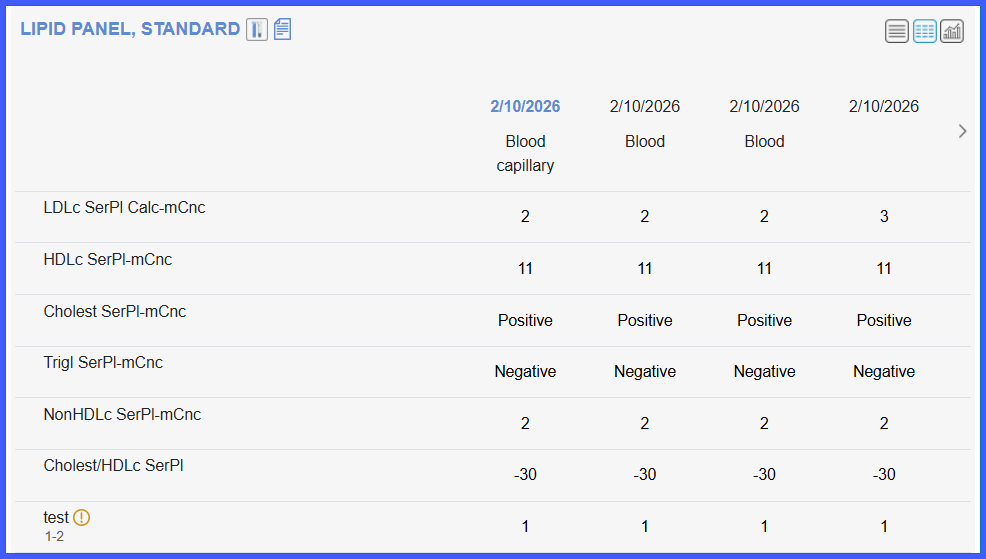Image resolution: width=986 pixels, height=559 pixels.
Task: Select the NonHDLc SerPl-mCnc row label
Action: (x=122, y=414)
